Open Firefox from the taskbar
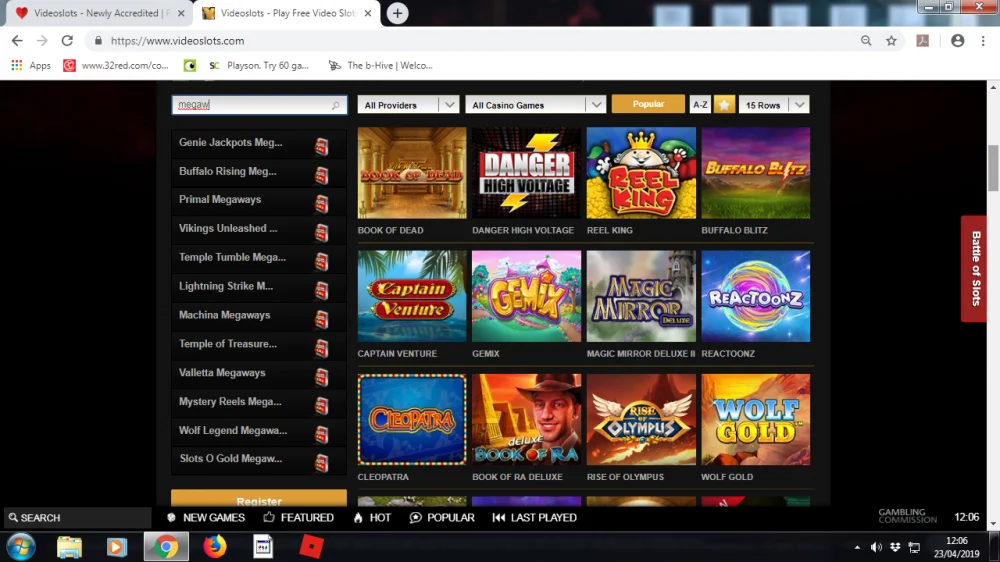This screenshot has width=1000, height=562. click(x=214, y=547)
